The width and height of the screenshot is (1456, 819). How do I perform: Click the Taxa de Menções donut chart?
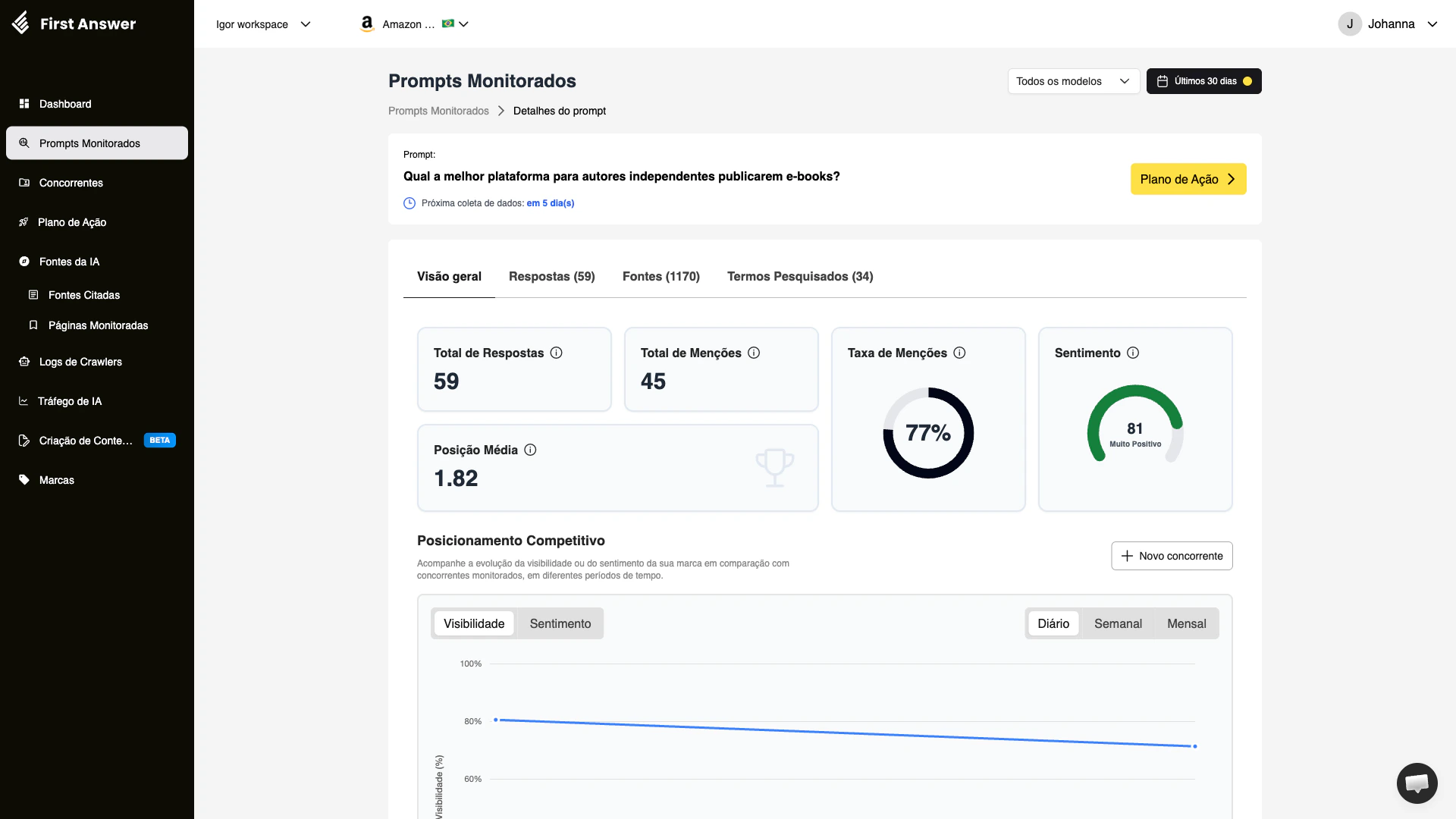(x=928, y=432)
